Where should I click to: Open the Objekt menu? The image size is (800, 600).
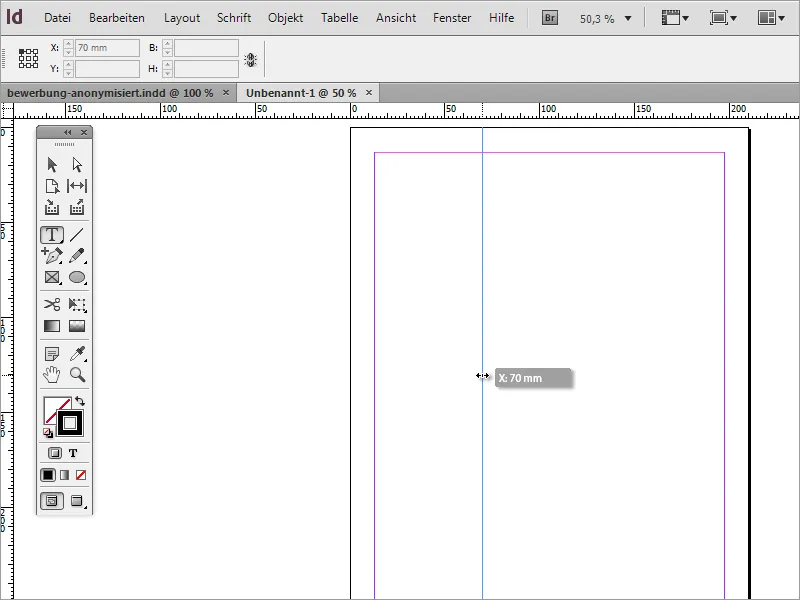point(285,18)
